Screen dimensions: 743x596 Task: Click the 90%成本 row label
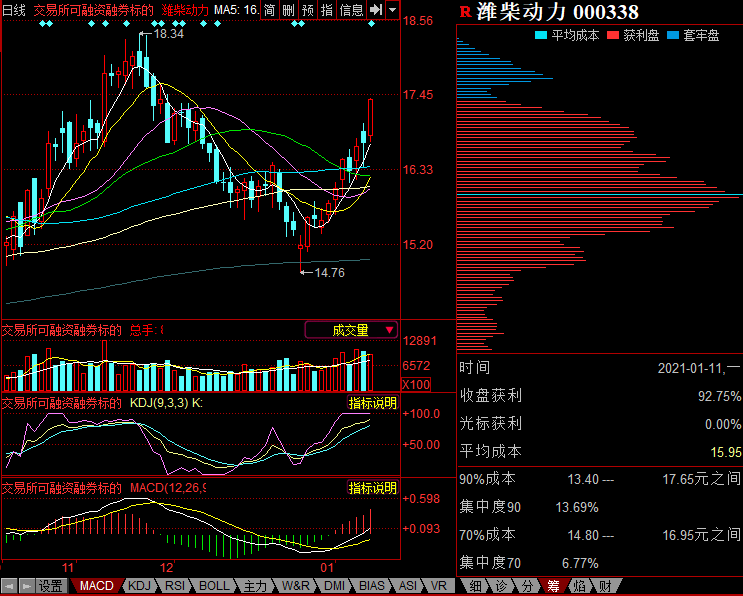(x=488, y=479)
